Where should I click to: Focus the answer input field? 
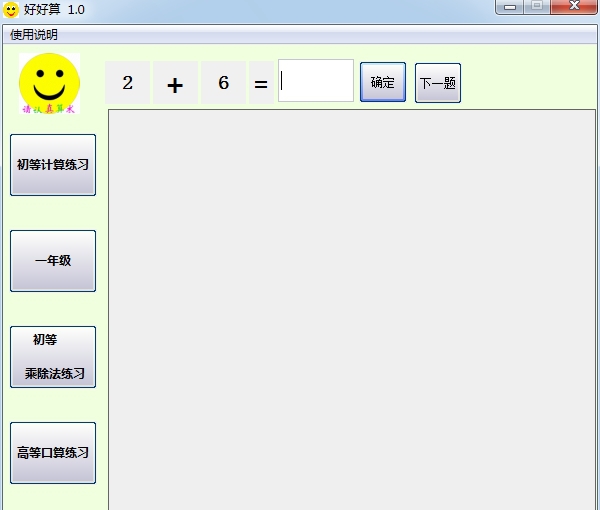(x=316, y=81)
